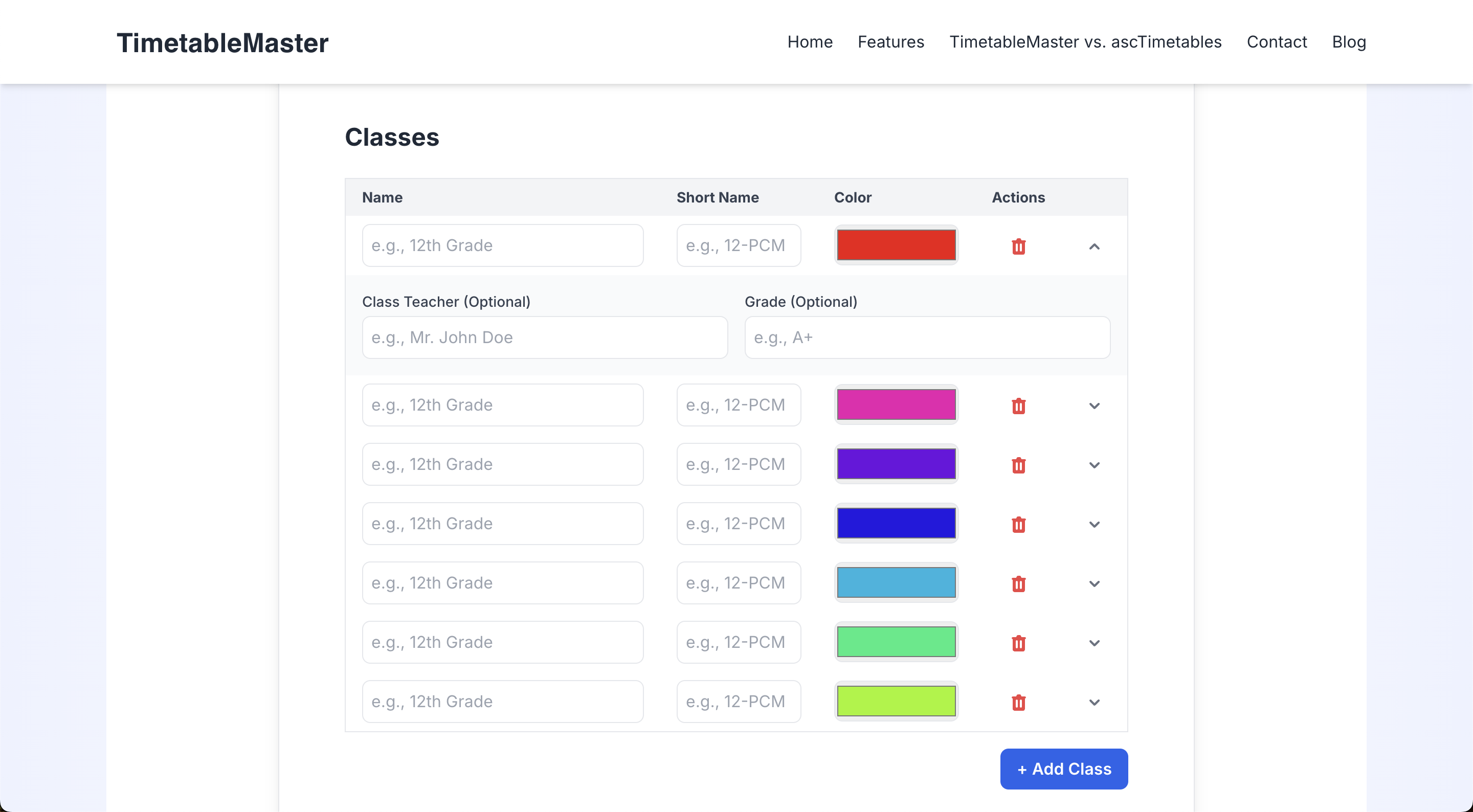Image resolution: width=1473 pixels, height=812 pixels.
Task: Open the red color picker swatch
Action: point(896,245)
